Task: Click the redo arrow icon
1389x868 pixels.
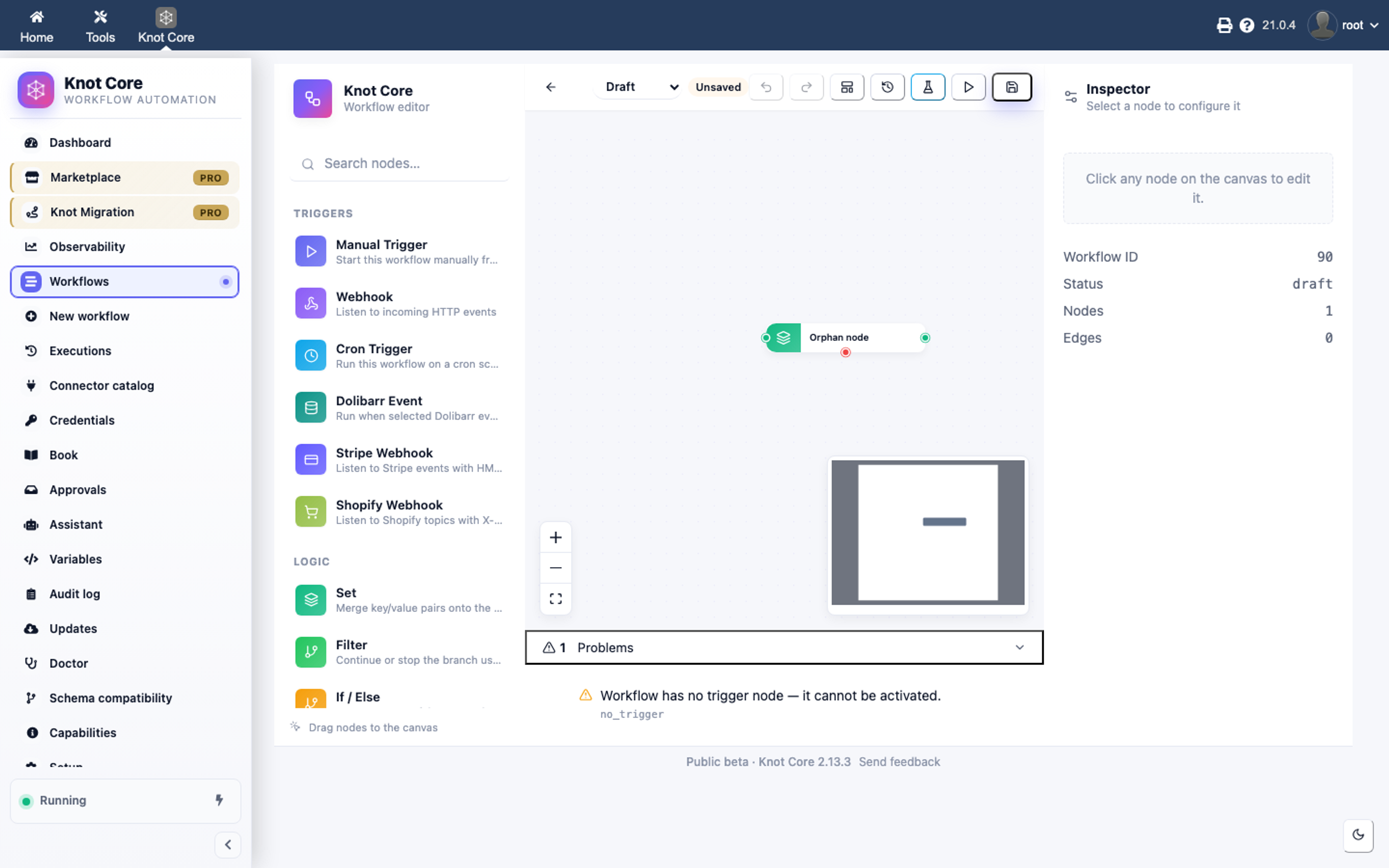Action: pyautogui.click(x=806, y=87)
